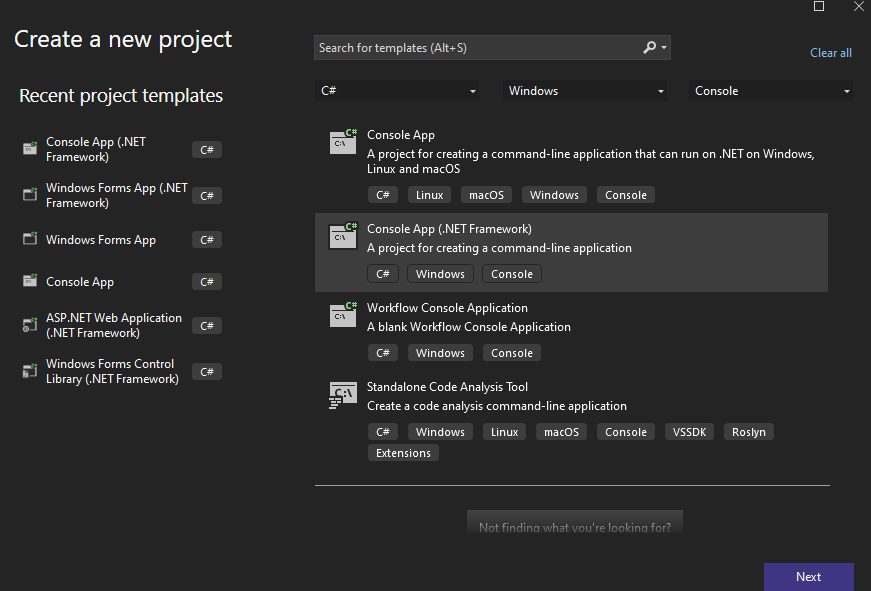Click the Console App template icon
Viewport: 871px width, 591px height.
343,142
